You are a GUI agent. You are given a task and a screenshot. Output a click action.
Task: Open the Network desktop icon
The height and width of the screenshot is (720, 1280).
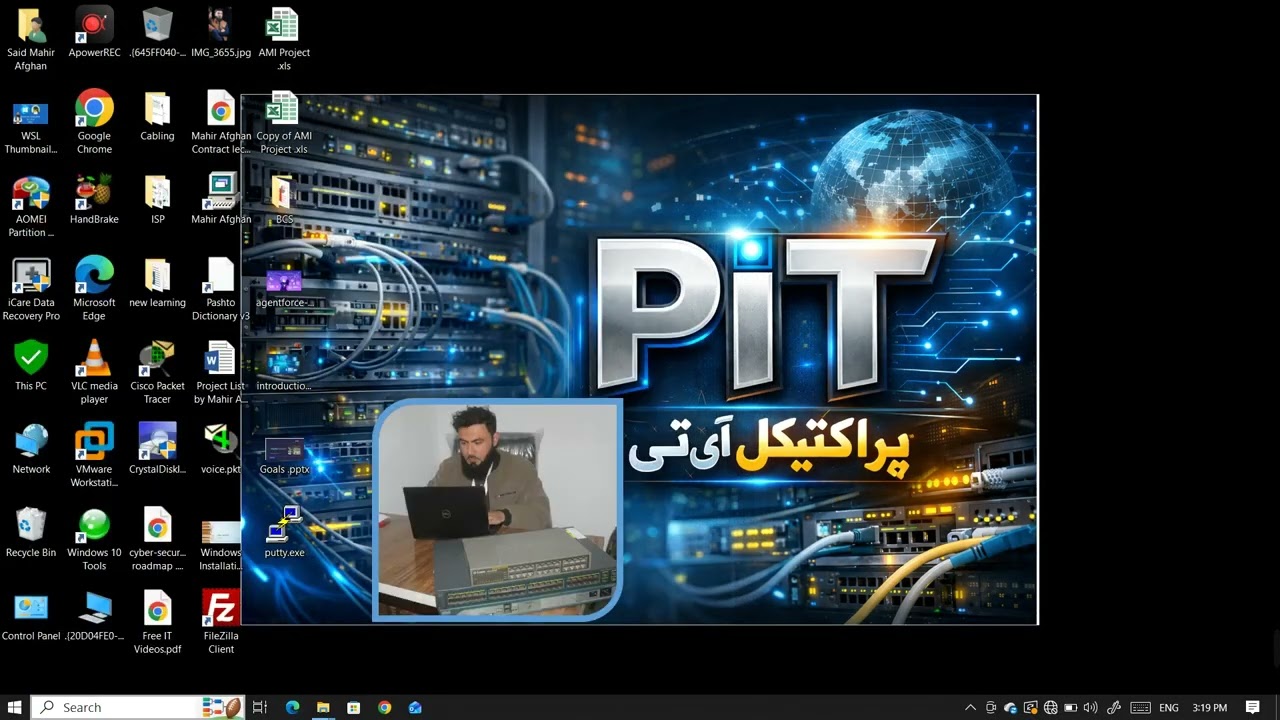(x=31, y=449)
